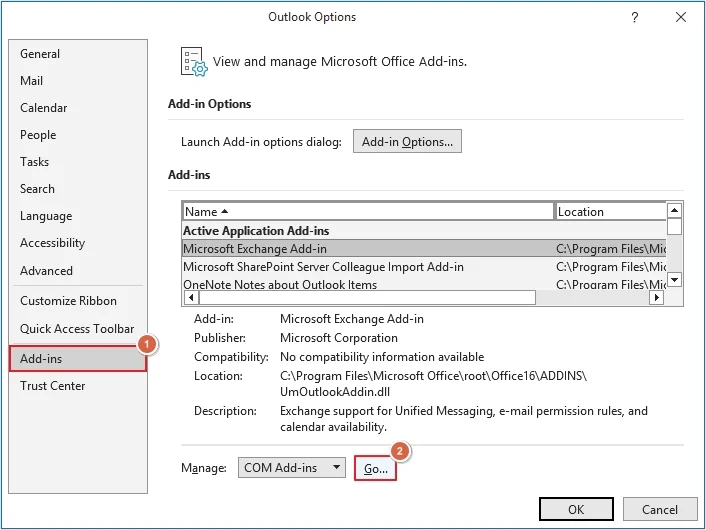This screenshot has width=706, height=530.
Task: Click the horizontal scrollbar thumb in add-ins list
Action: pyautogui.click(x=367, y=297)
